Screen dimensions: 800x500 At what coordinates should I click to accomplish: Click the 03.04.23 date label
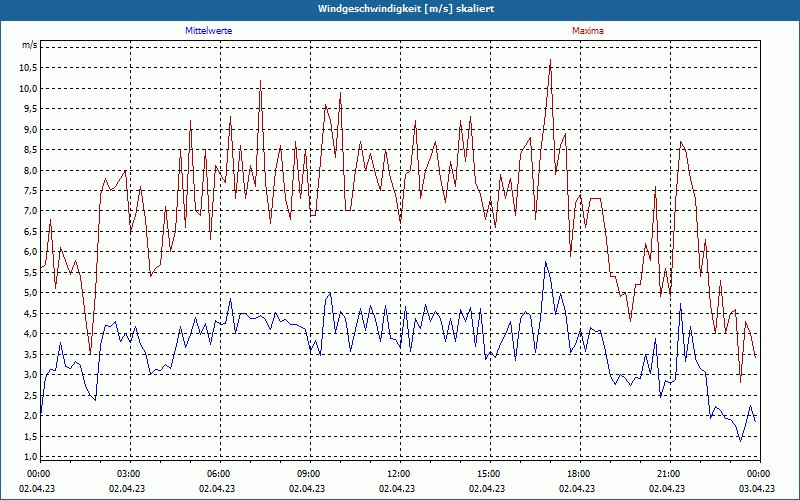[x=758, y=488]
